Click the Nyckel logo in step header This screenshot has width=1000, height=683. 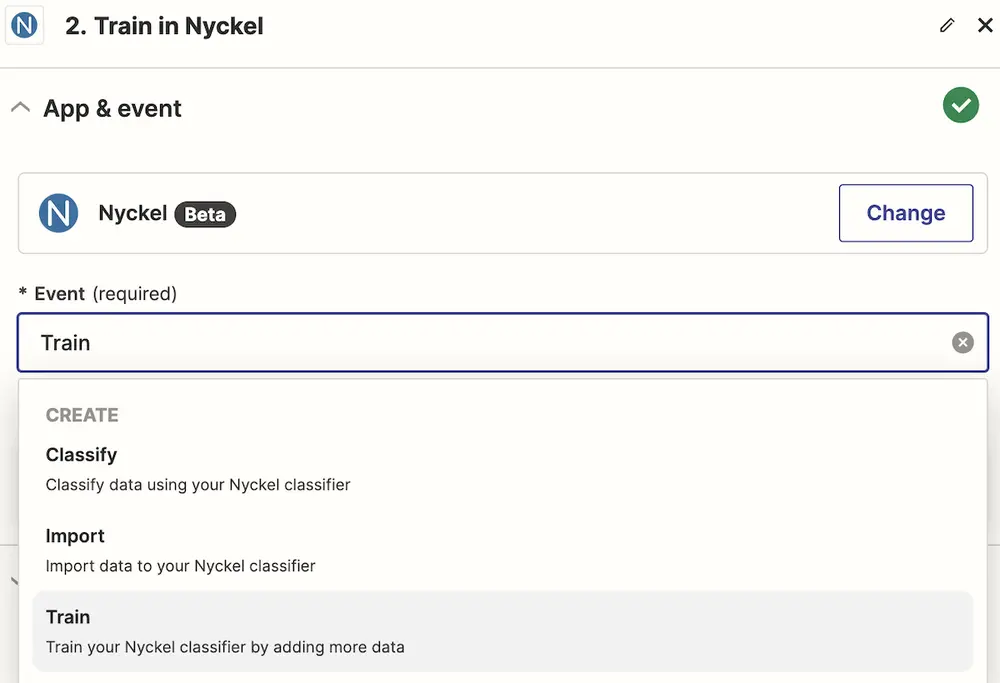(24, 26)
